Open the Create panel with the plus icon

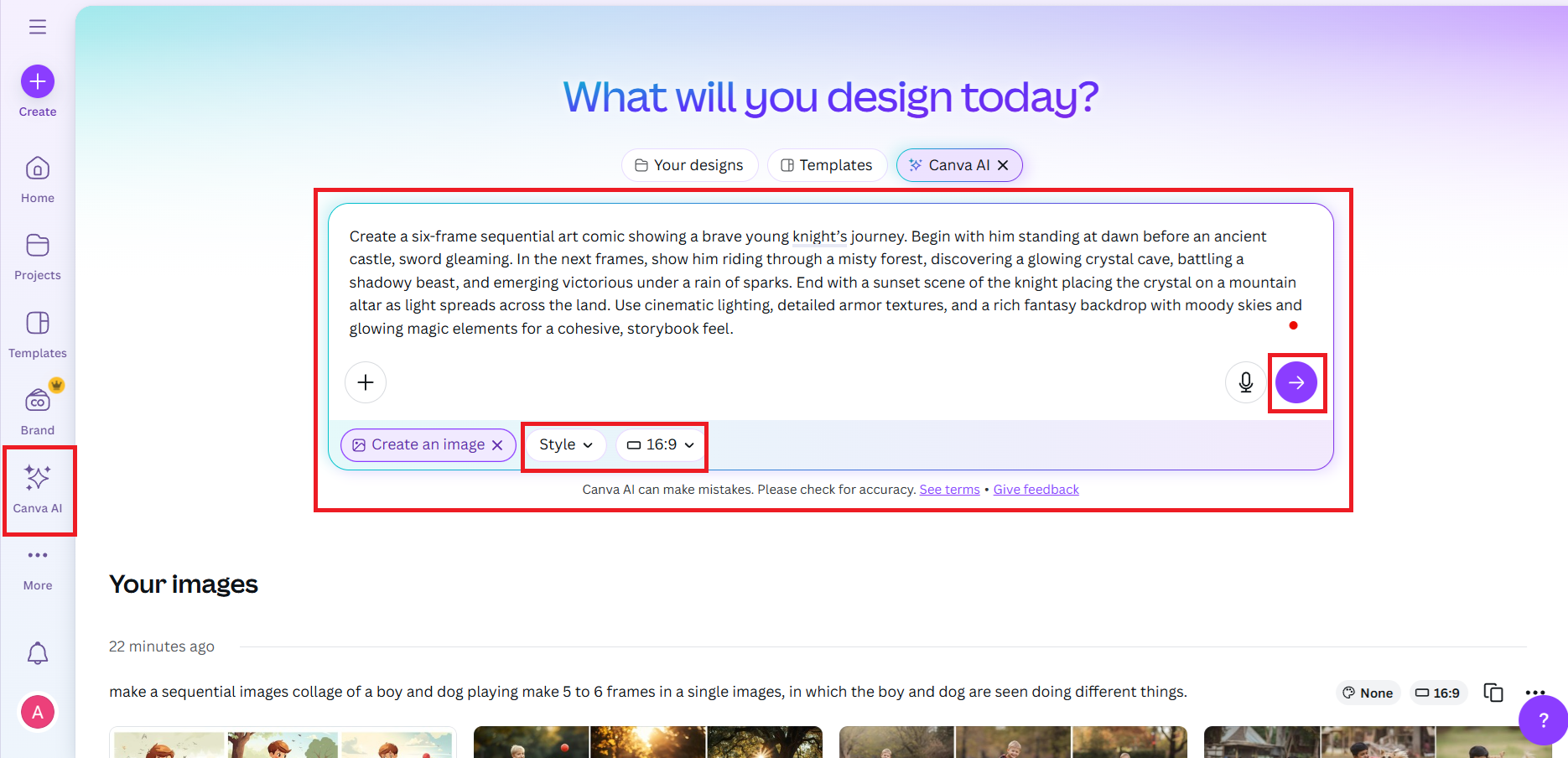point(37,82)
